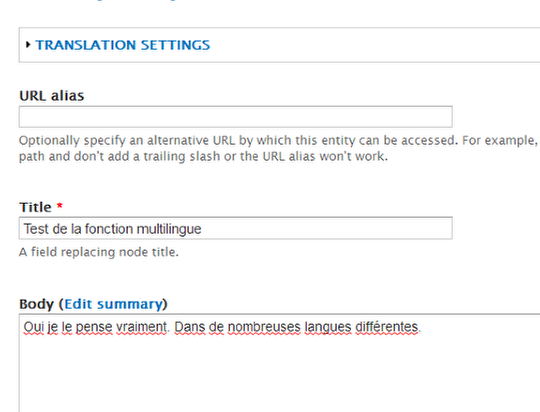540x412 pixels.
Task: Click the underlined word 'Oui' in Body
Action: click(x=34, y=327)
